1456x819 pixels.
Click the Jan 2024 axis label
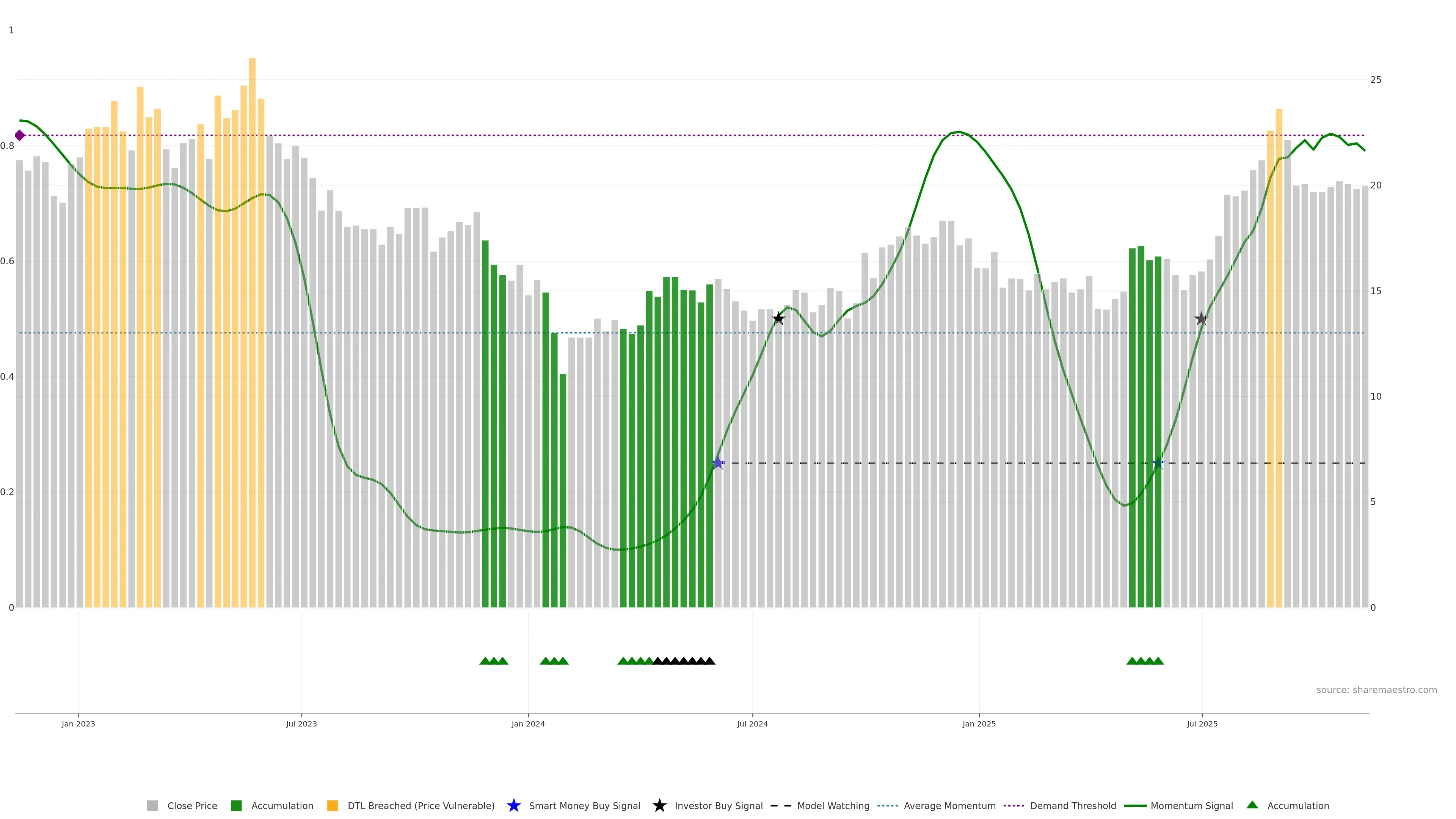[528, 724]
